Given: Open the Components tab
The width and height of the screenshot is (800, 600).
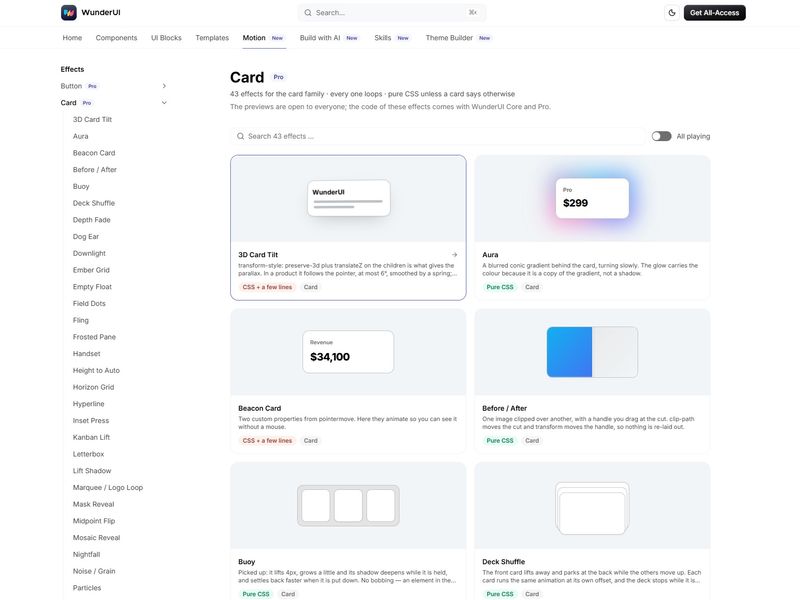Looking at the screenshot, I should 116,38.
